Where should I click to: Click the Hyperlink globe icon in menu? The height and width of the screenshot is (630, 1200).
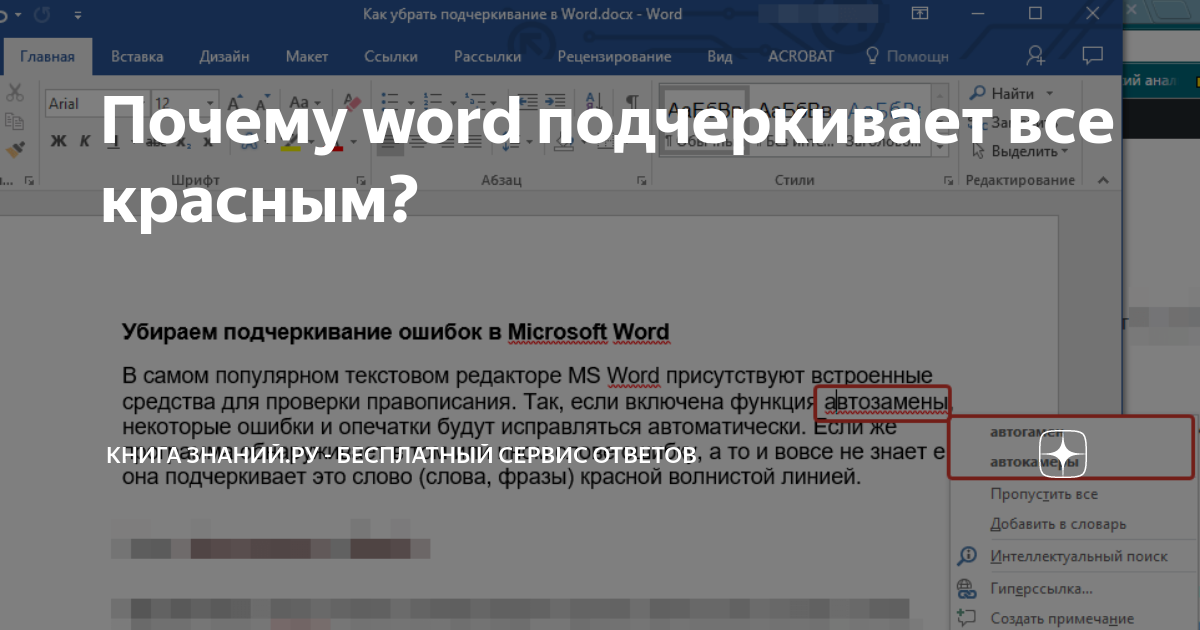[x=967, y=588]
